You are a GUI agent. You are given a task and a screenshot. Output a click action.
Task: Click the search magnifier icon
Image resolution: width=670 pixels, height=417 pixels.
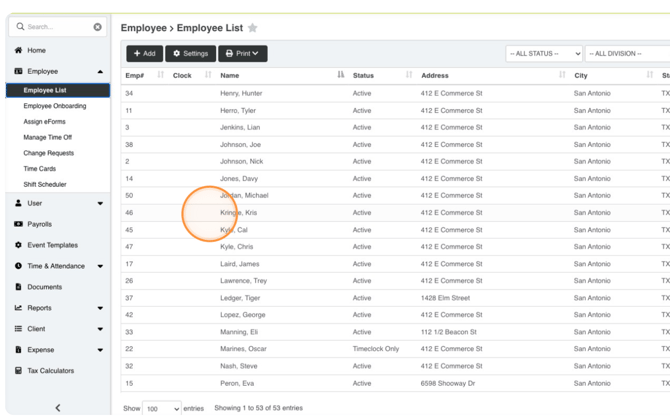20,26
